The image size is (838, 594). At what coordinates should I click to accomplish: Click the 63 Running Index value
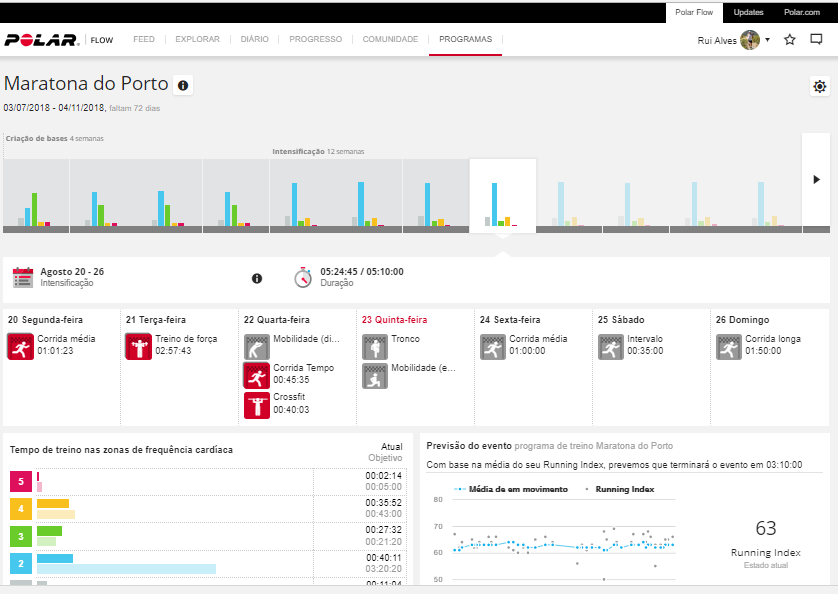(765, 528)
